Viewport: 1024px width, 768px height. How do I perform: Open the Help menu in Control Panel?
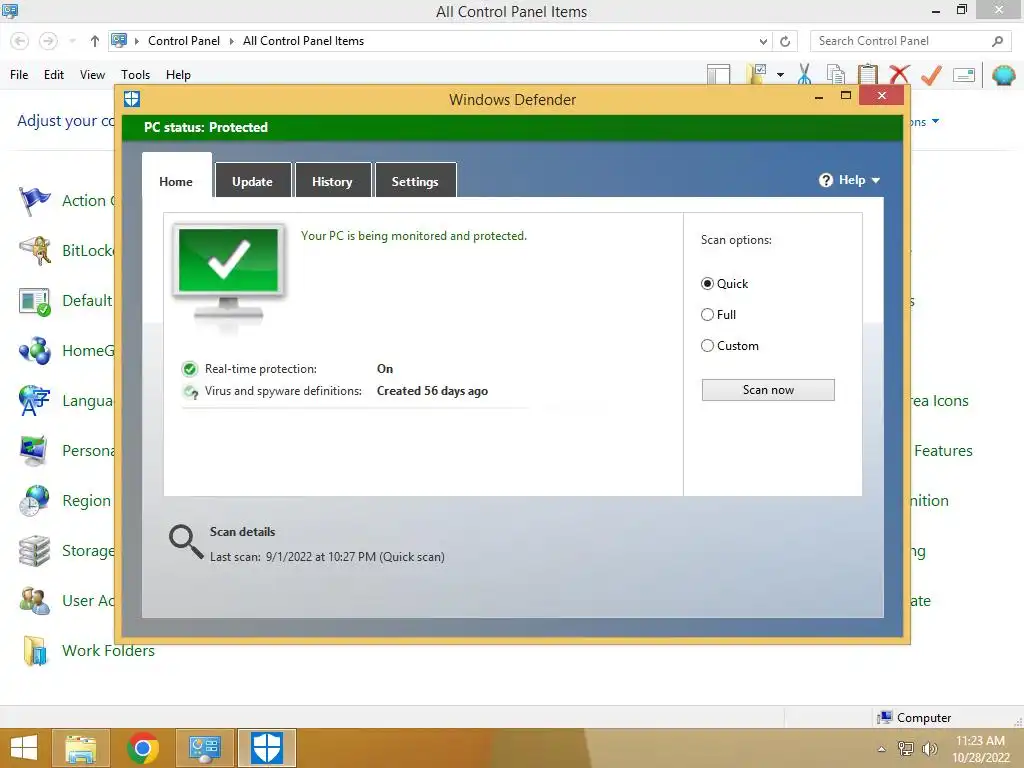tap(178, 75)
